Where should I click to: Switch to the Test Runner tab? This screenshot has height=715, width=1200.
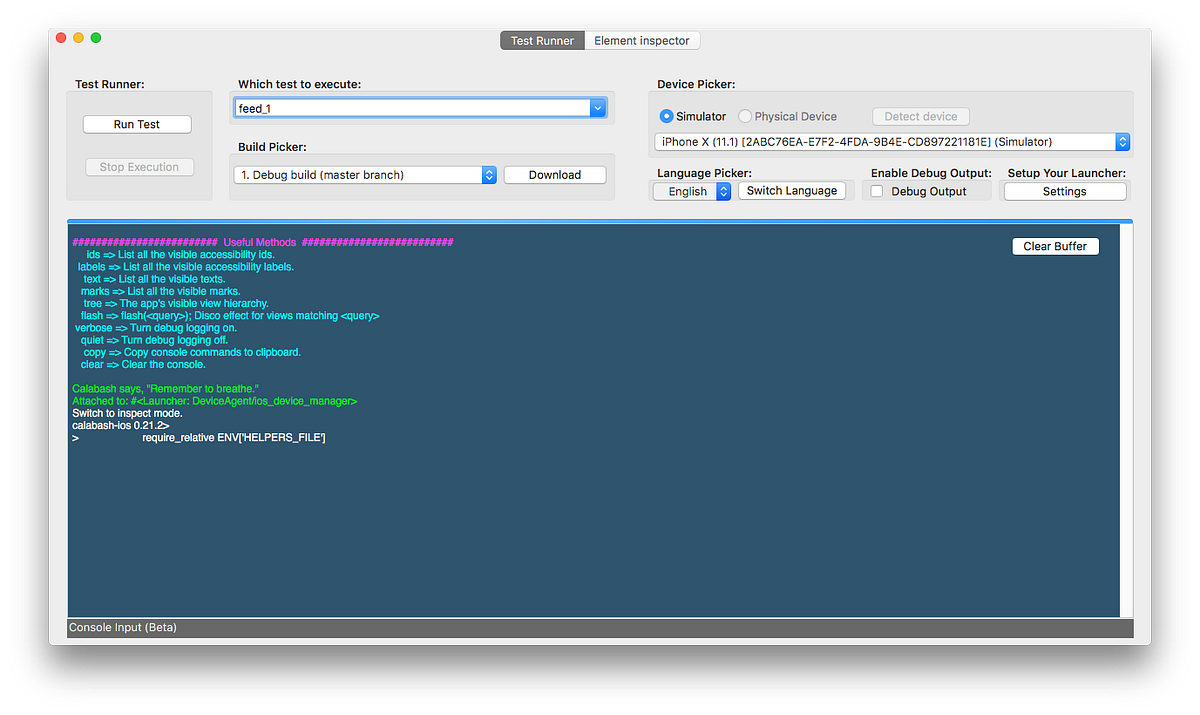pyautogui.click(x=542, y=40)
